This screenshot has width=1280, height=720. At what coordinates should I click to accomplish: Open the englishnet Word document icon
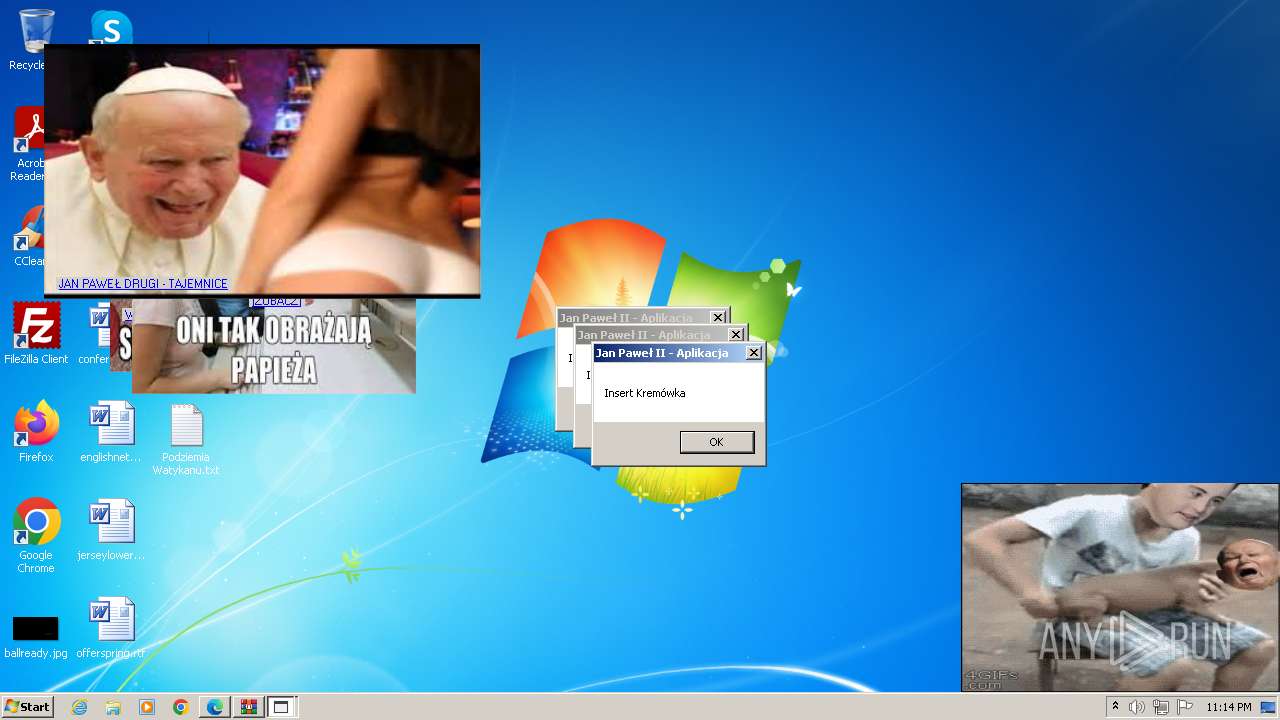point(111,431)
